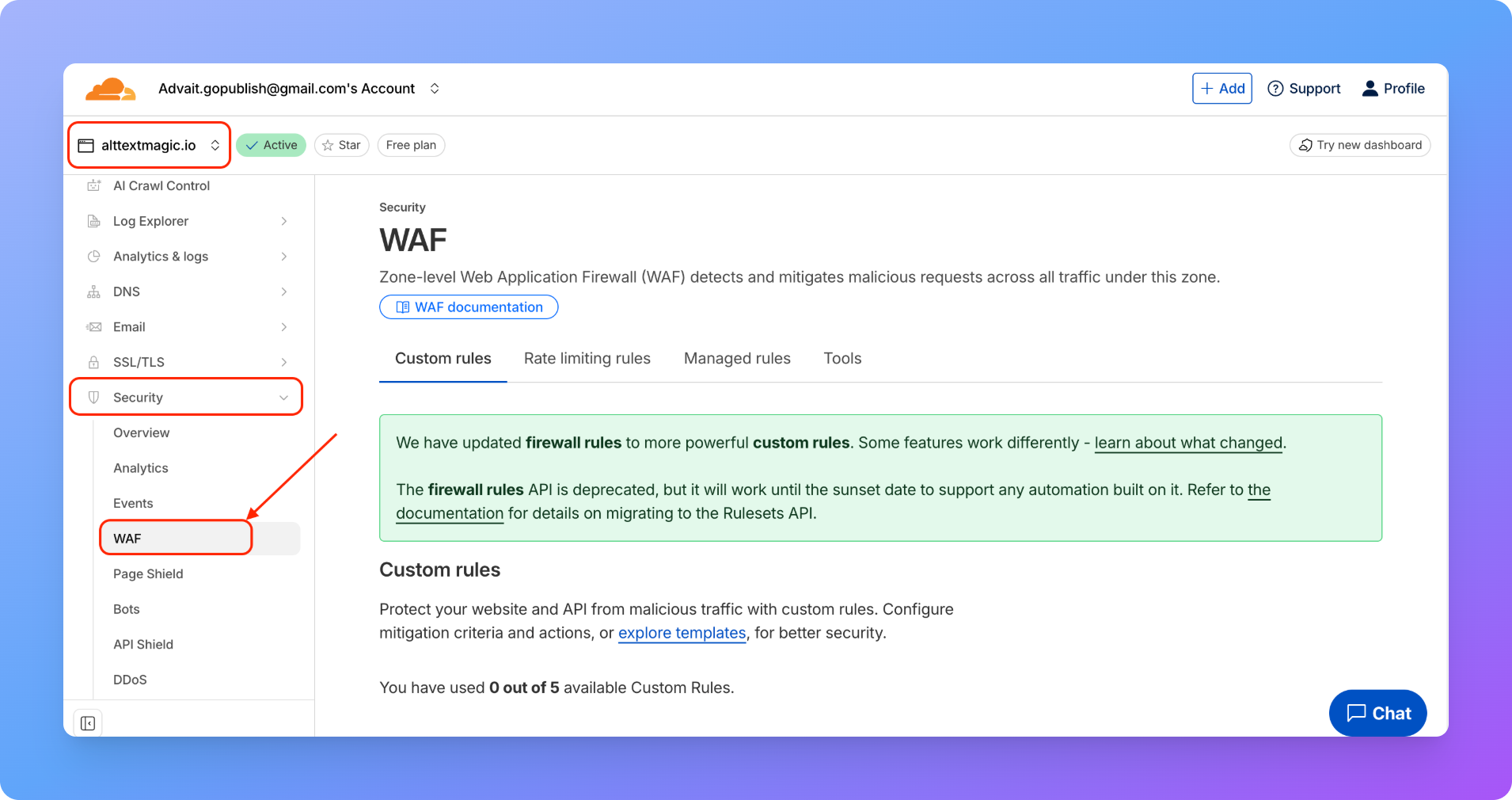The image size is (1512, 800).
Task: Click the AI Crawl Control robot icon
Action: tap(94, 185)
